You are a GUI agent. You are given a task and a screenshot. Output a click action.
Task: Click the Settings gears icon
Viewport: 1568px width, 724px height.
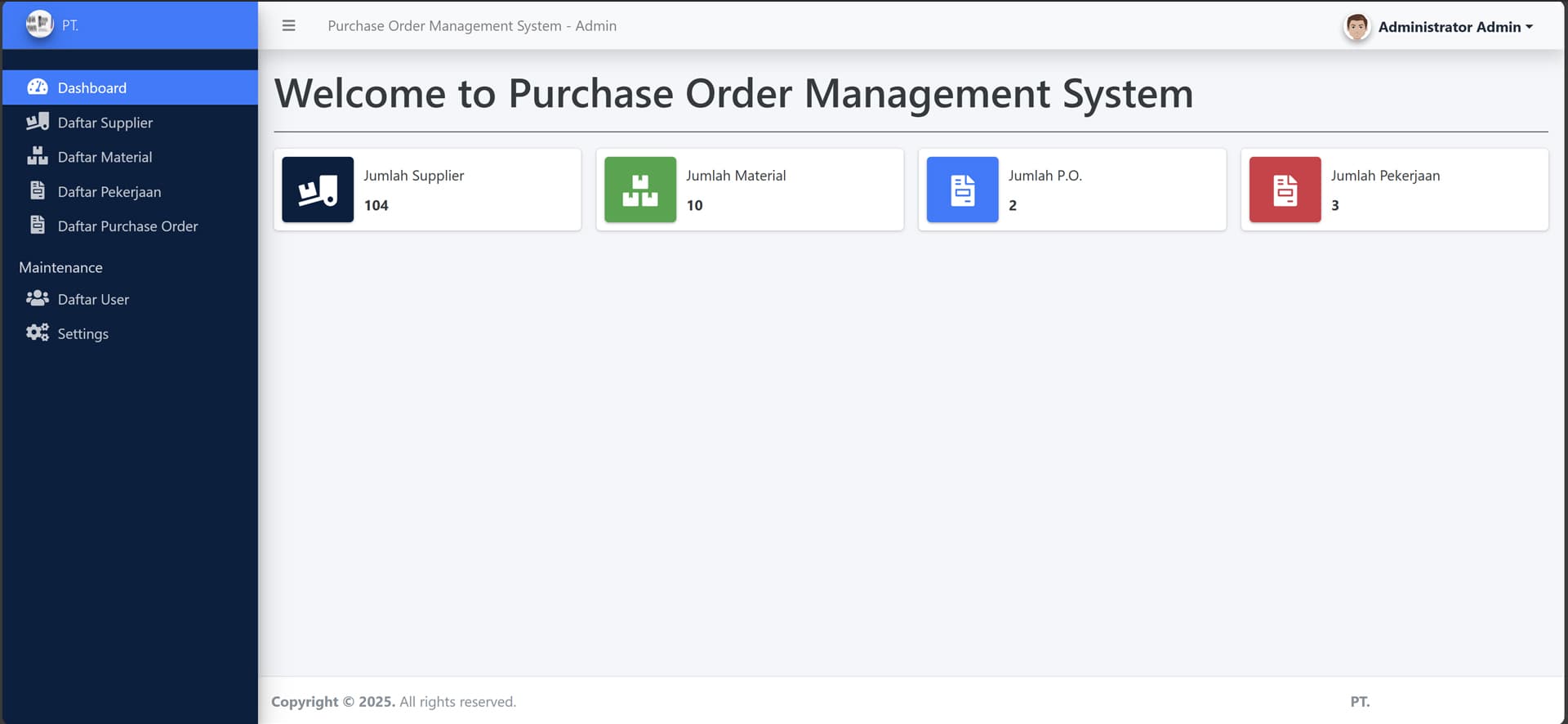pyautogui.click(x=38, y=333)
